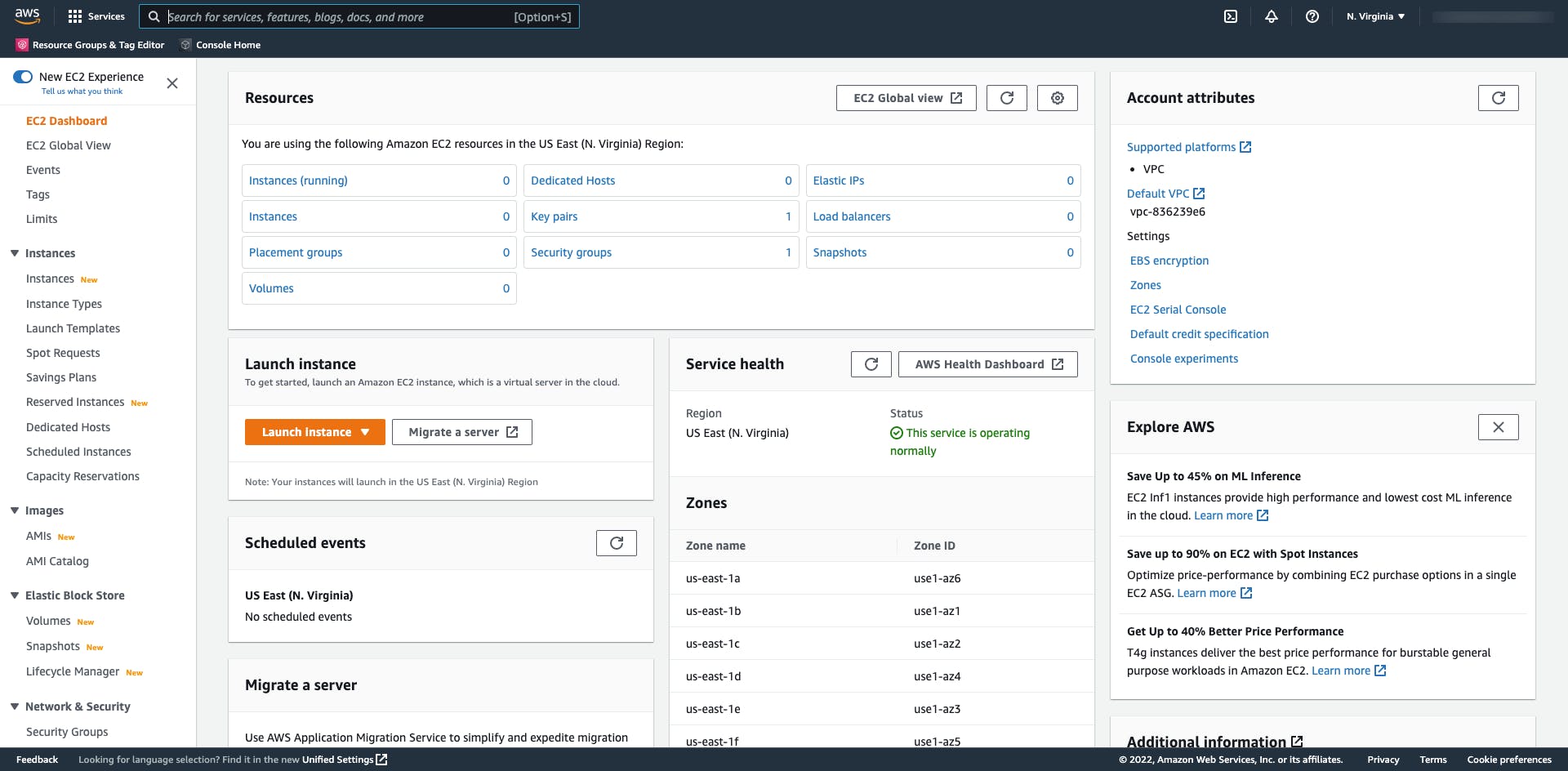Viewport: 1568px width, 771px height.
Task: Open Placement groups resource link
Action: pyautogui.click(x=296, y=252)
